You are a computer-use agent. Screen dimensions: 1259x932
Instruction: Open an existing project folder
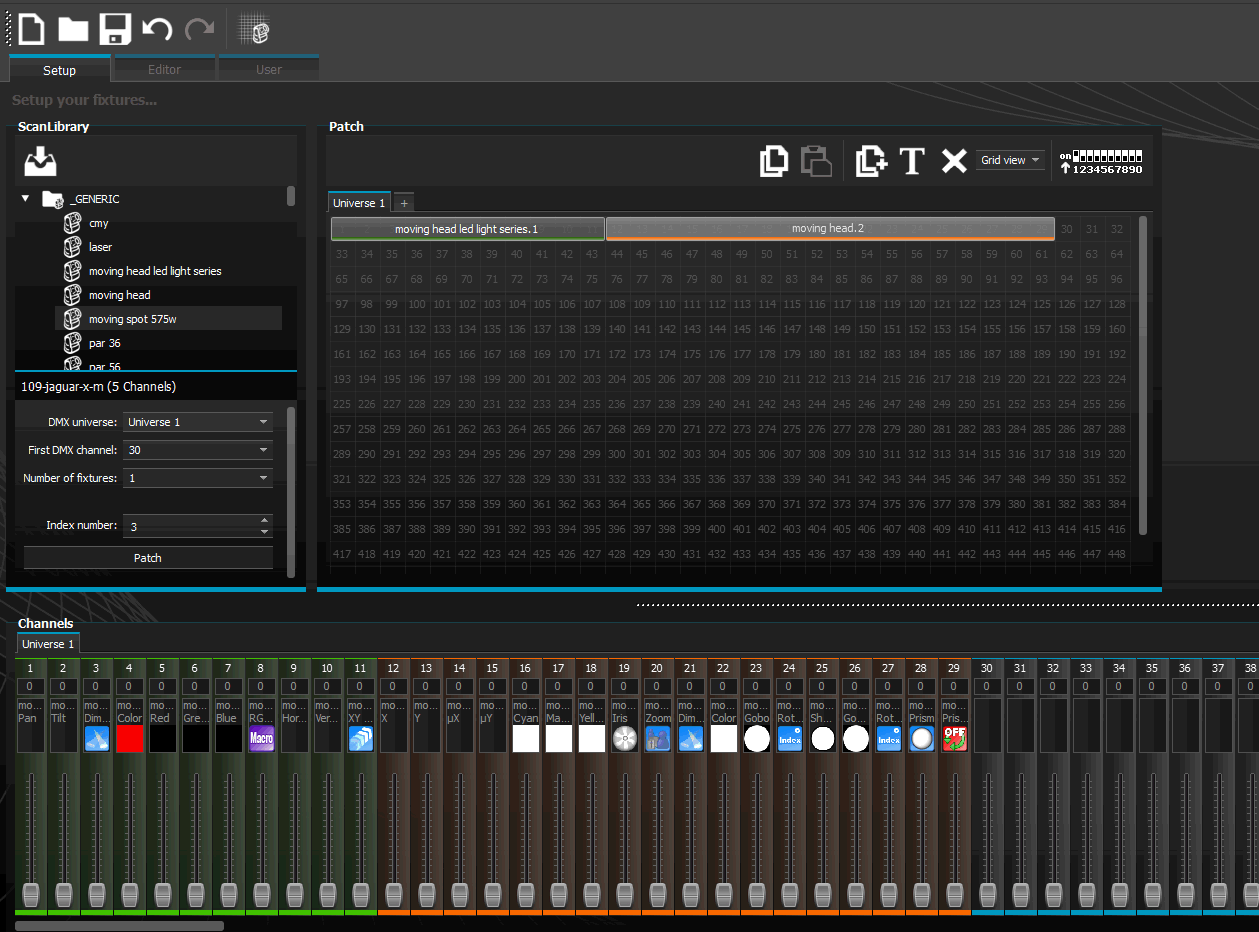click(73, 28)
